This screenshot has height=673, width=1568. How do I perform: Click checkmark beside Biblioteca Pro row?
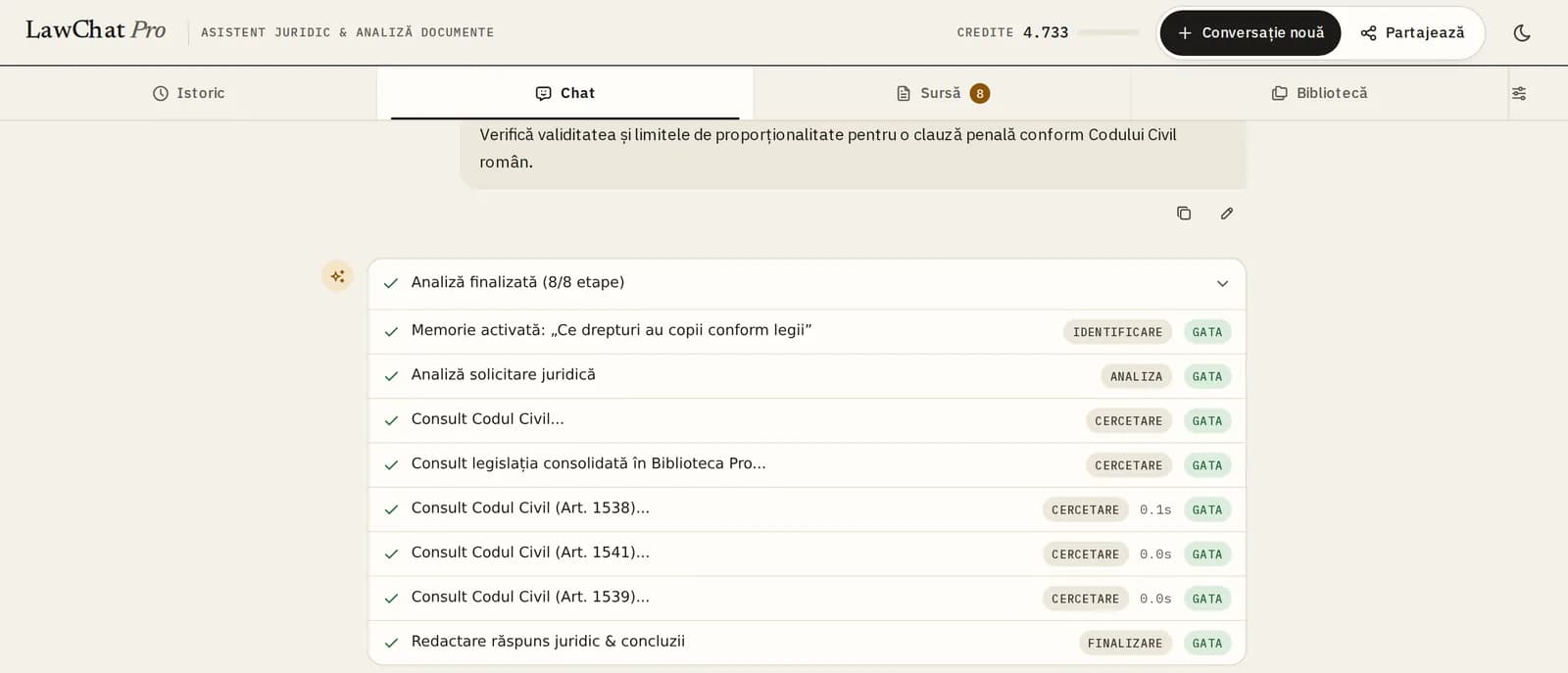coord(391,464)
